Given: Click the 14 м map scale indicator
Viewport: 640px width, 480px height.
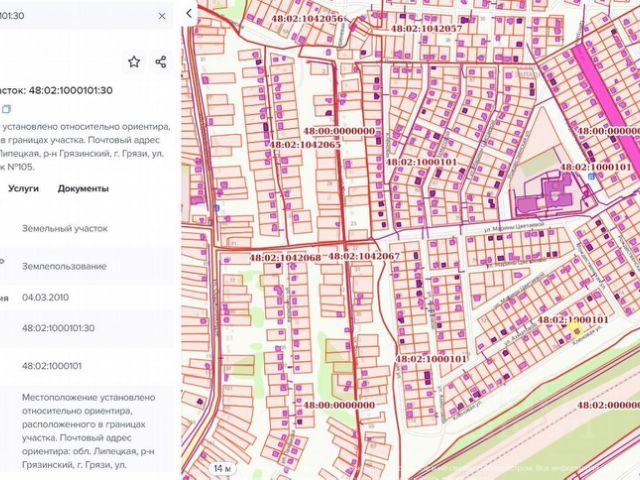Looking at the screenshot, I should [223, 468].
